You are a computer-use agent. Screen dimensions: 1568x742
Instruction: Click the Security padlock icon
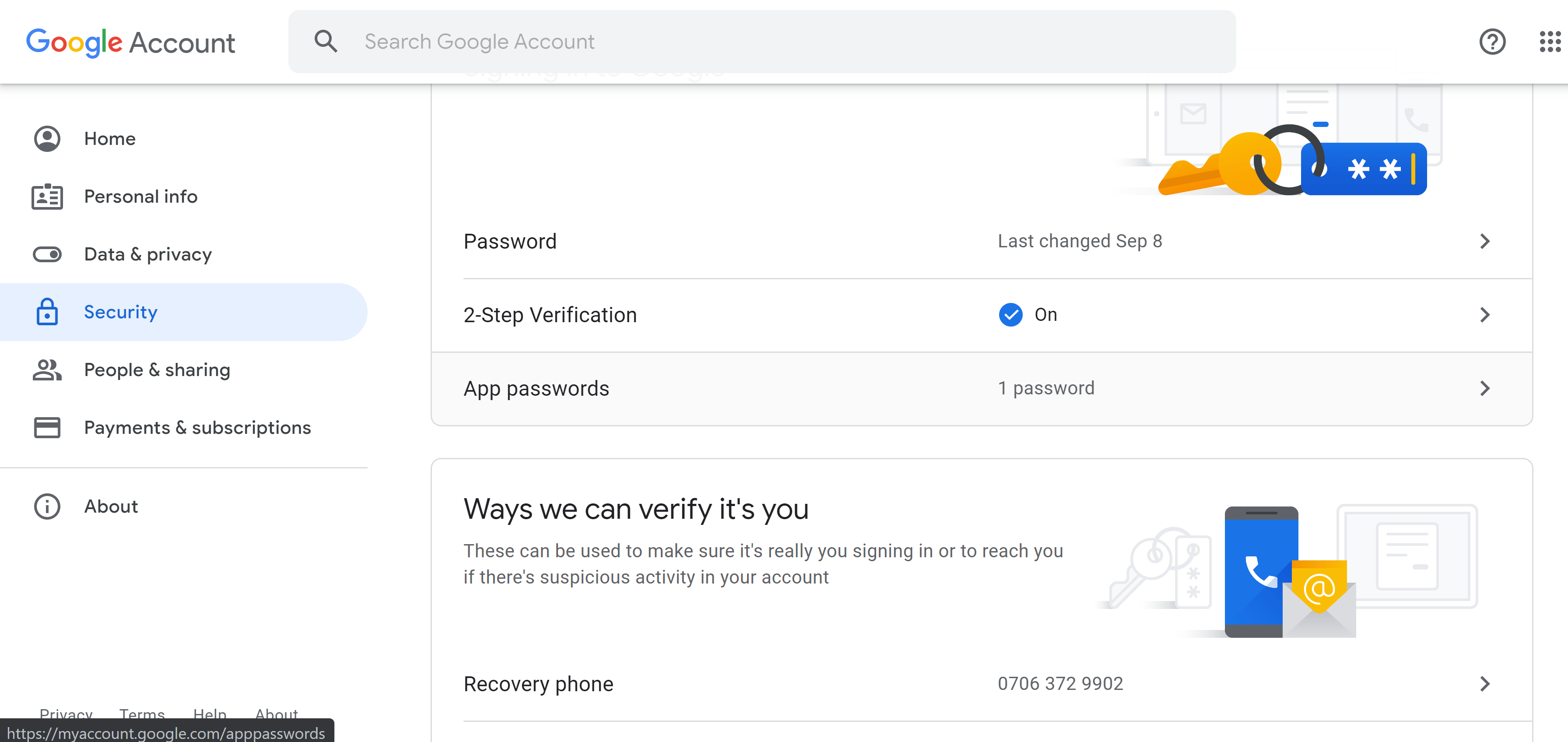(46, 312)
